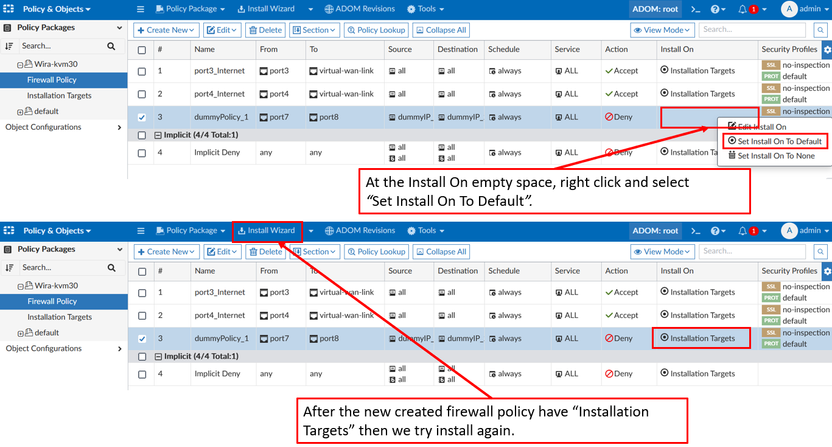Screen dimensions: 832x447
Task: Open notifications bell in lower screenshot
Action: [742, 231]
